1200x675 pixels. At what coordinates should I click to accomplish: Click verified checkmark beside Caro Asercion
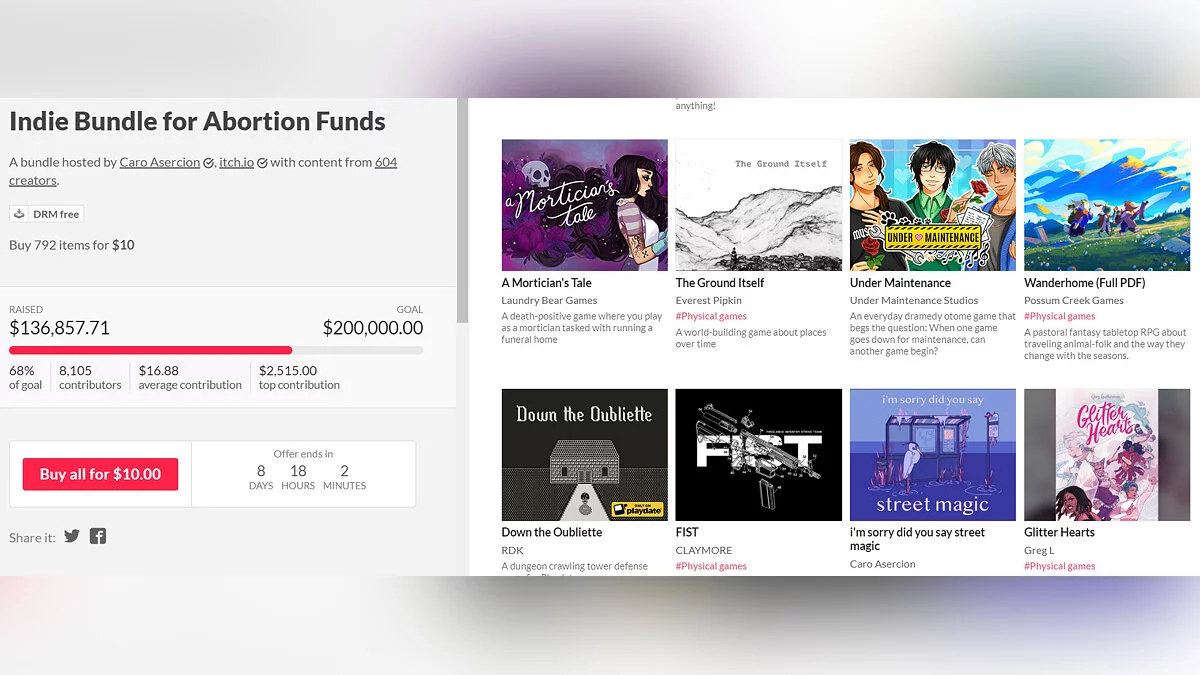pyautogui.click(x=209, y=163)
